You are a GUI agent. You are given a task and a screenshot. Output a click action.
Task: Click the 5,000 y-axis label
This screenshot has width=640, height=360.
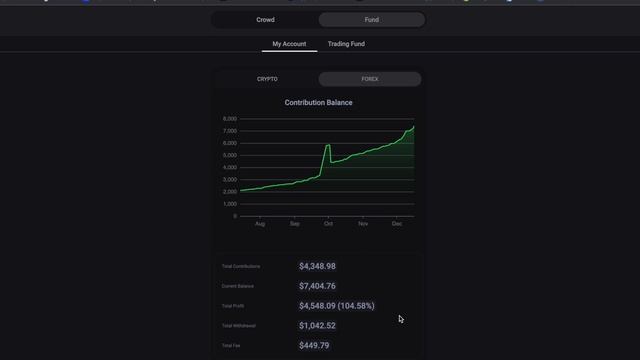tap(230, 155)
